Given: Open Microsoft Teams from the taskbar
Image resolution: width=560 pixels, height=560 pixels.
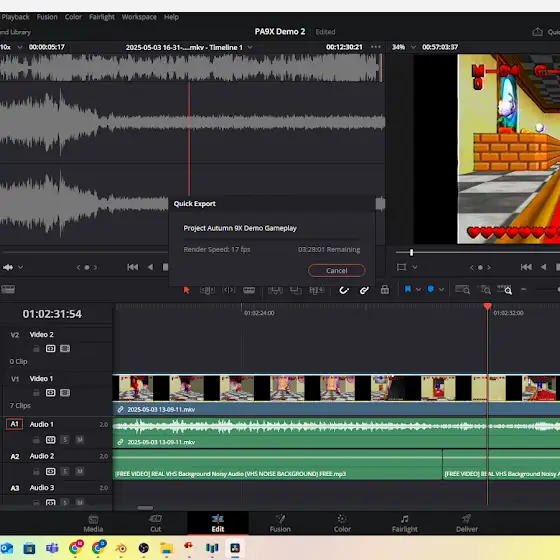Looking at the screenshot, I should click(52, 548).
